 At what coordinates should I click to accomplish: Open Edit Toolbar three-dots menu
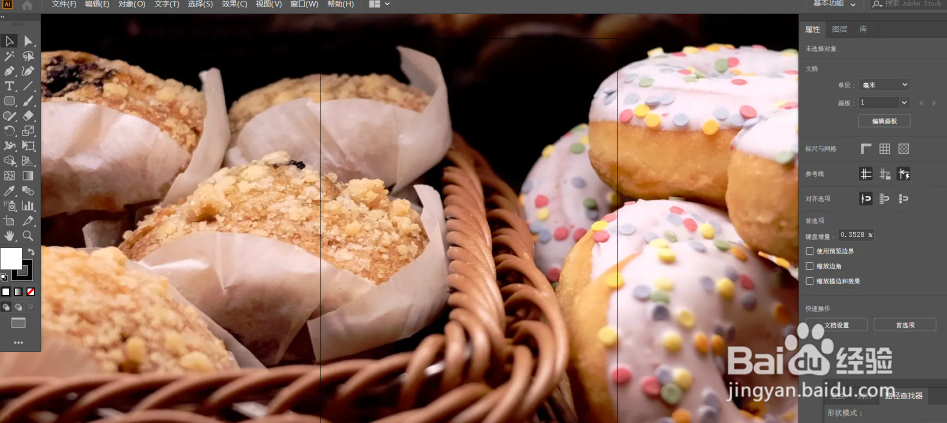coord(19,343)
